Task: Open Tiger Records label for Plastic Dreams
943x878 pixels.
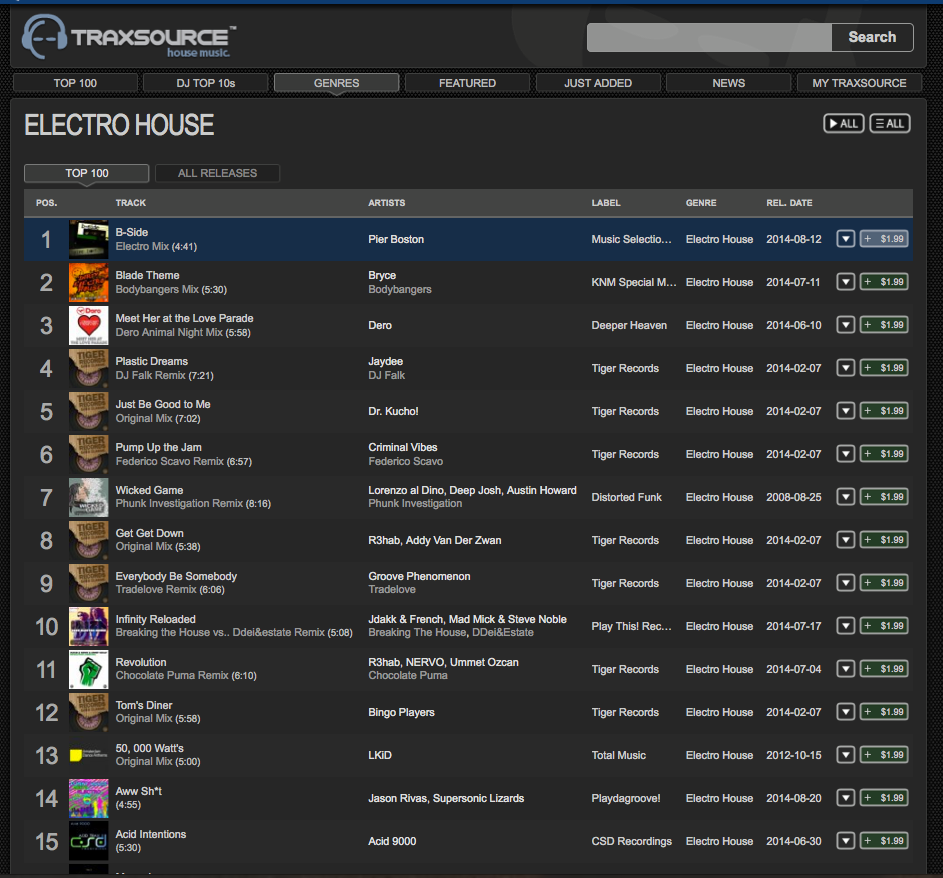Action: [x=625, y=368]
